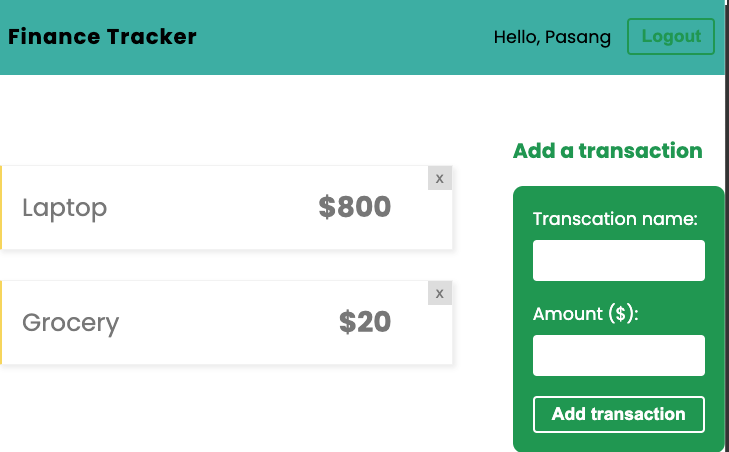Select the Laptop transaction name
This screenshot has width=729, height=452.
coord(65,208)
